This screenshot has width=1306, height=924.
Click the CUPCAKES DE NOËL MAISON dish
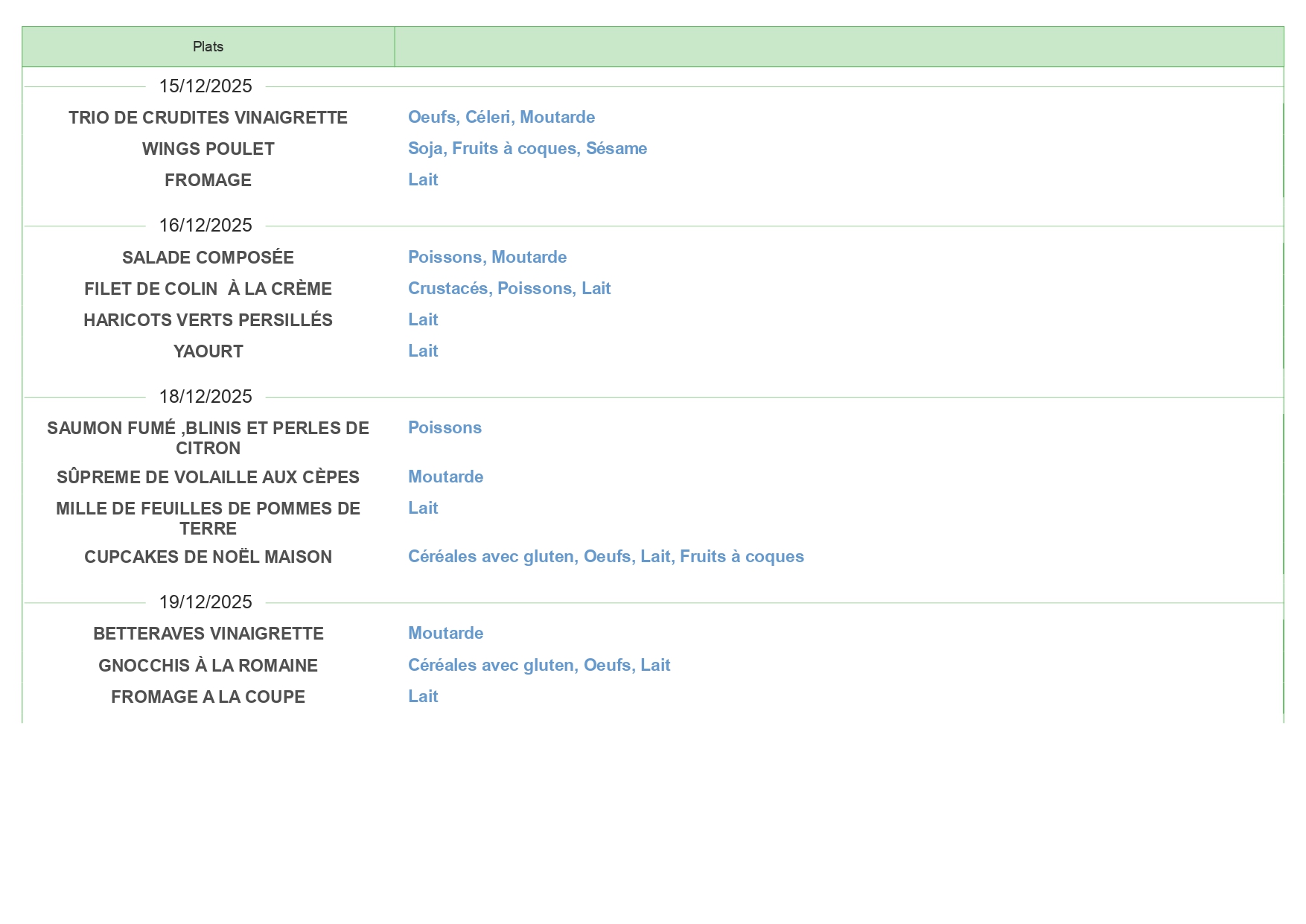[208, 557]
